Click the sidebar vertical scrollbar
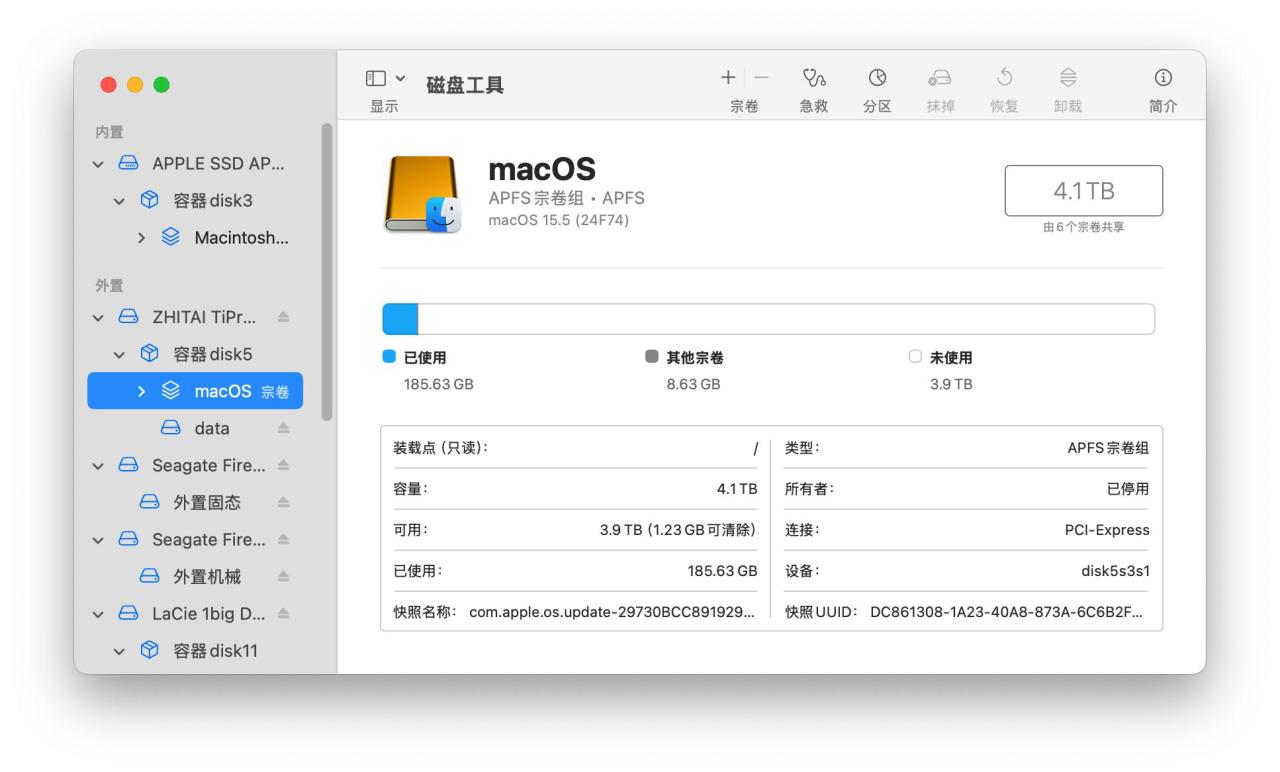Image resolution: width=1280 pixels, height=772 pixels. 326,272
